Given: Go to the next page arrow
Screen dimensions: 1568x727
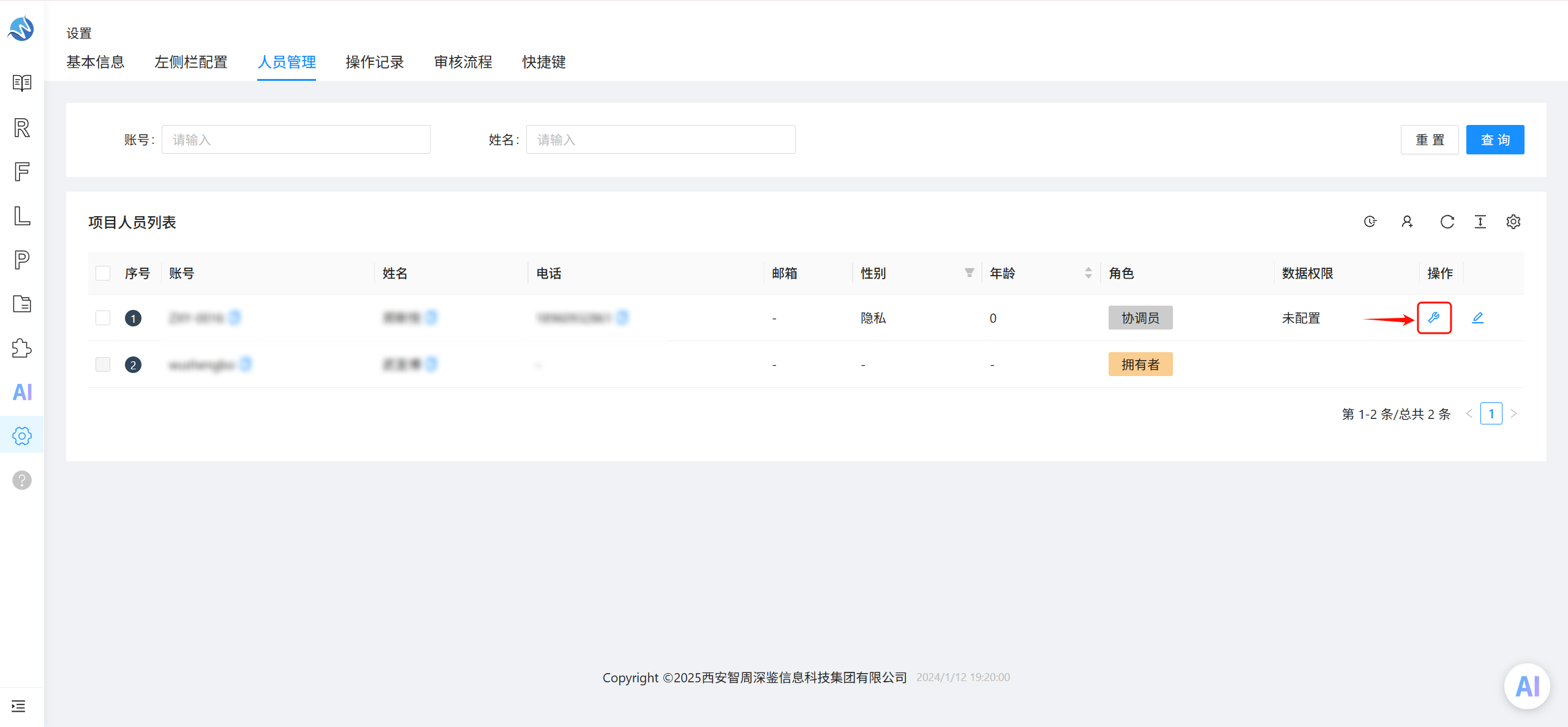Looking at the screenshot, I should pyautogui.click(x=1513, y=414).
